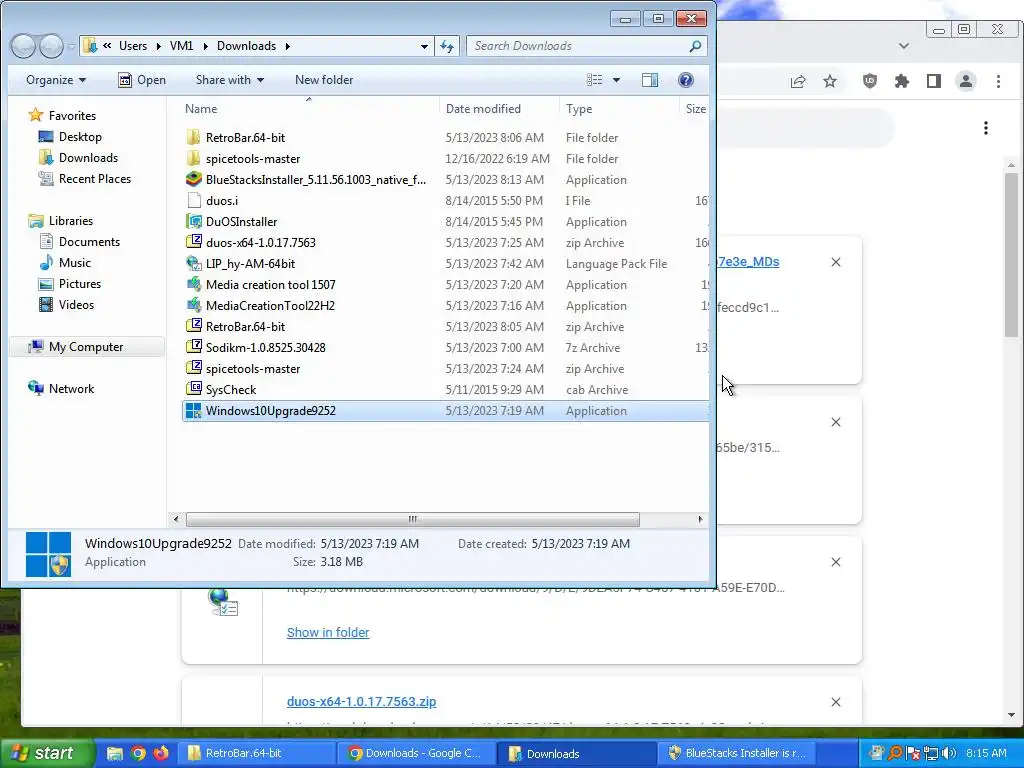Open the Windows start button
The width and height of the screenshot is (1024, 768).
[46, 754]
